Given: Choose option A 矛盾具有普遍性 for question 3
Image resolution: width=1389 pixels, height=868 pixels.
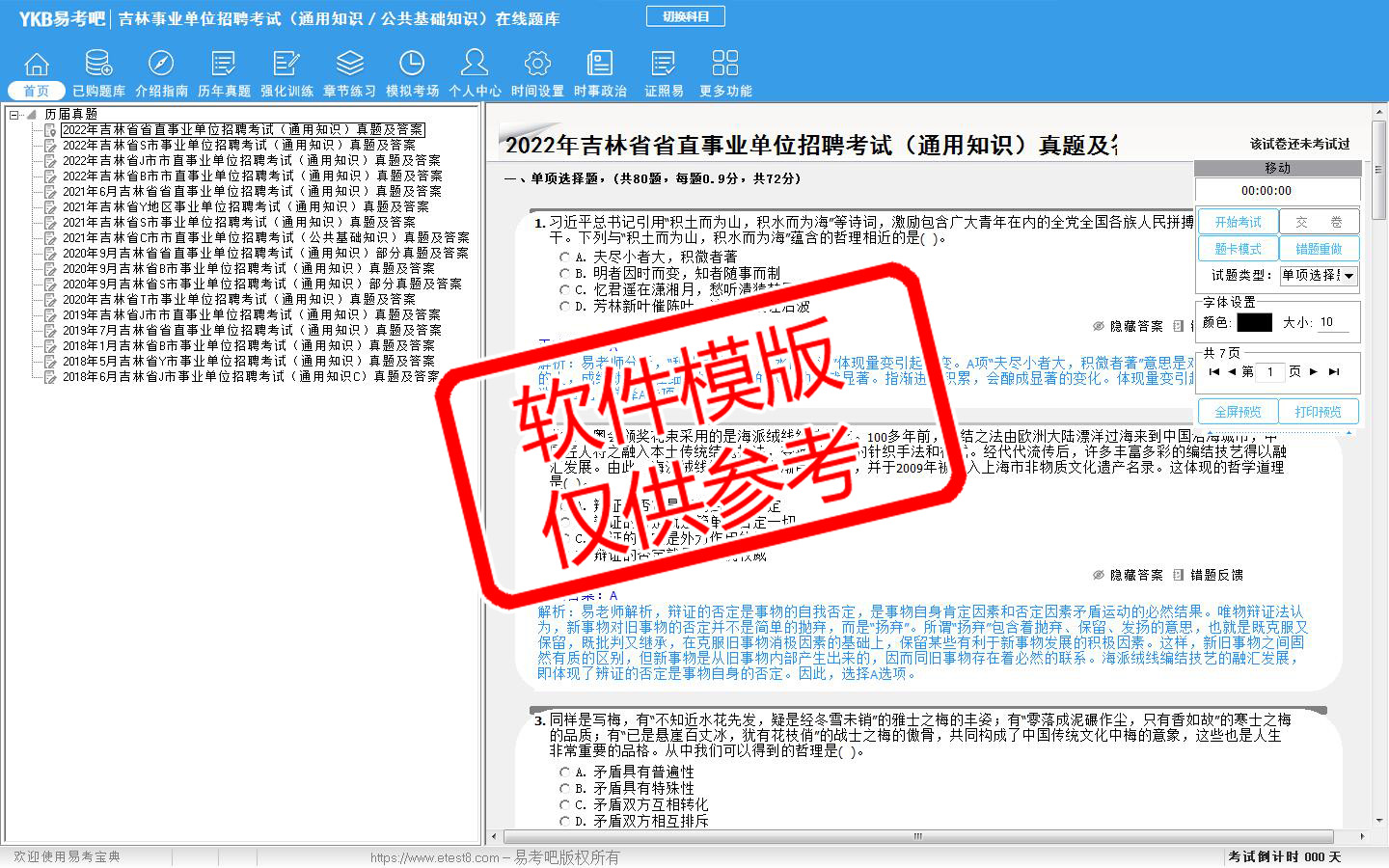Looking at the screenshot, I should (x=565, y=773).
